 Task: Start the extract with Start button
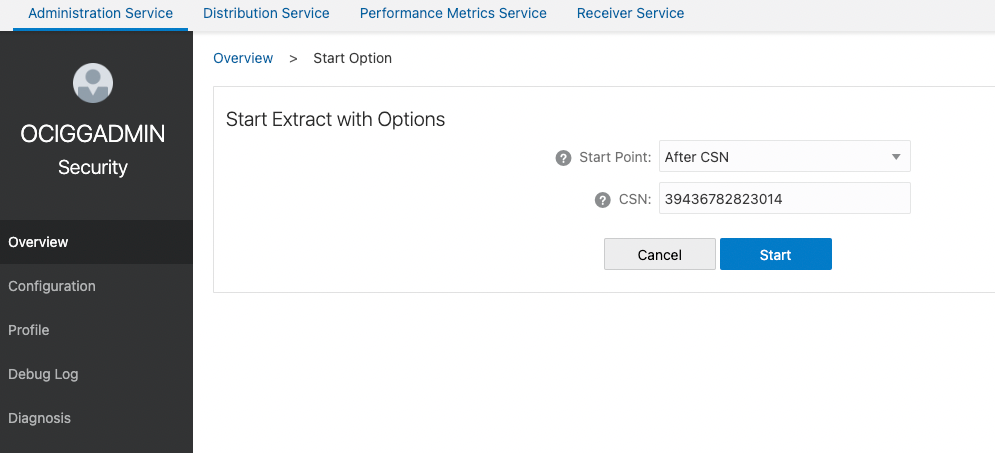775,254
